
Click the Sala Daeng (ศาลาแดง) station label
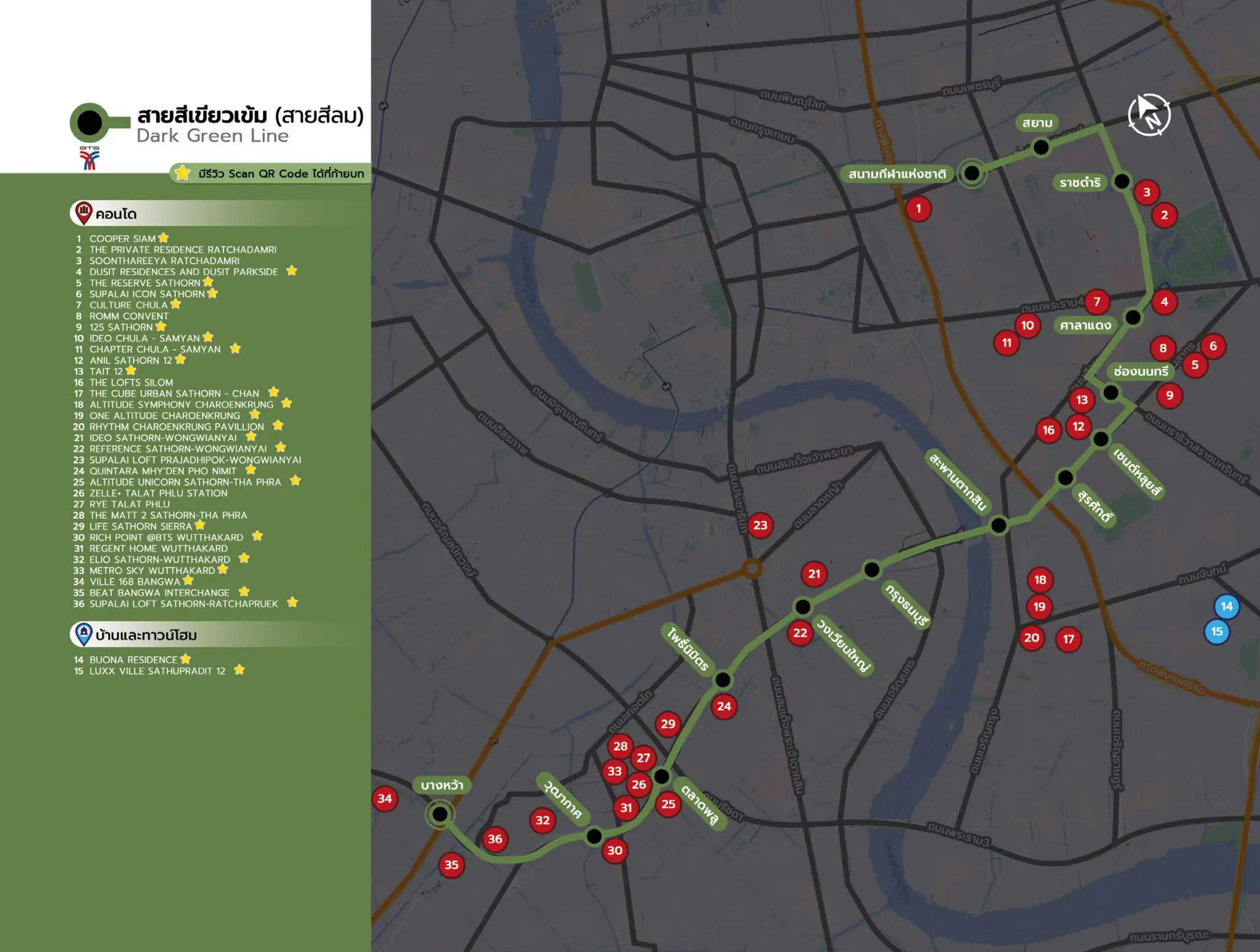1085,325
